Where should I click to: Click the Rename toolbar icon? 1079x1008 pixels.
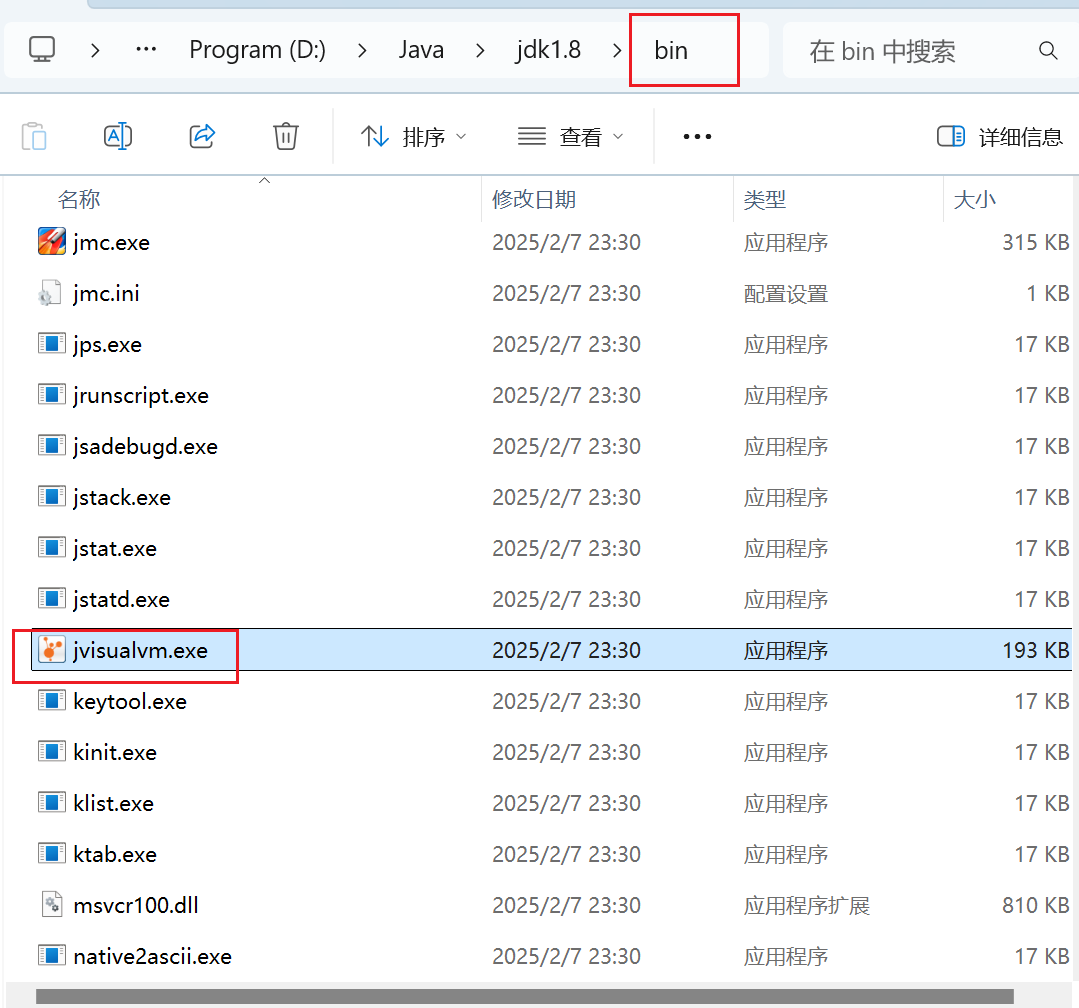coord(118,136)
